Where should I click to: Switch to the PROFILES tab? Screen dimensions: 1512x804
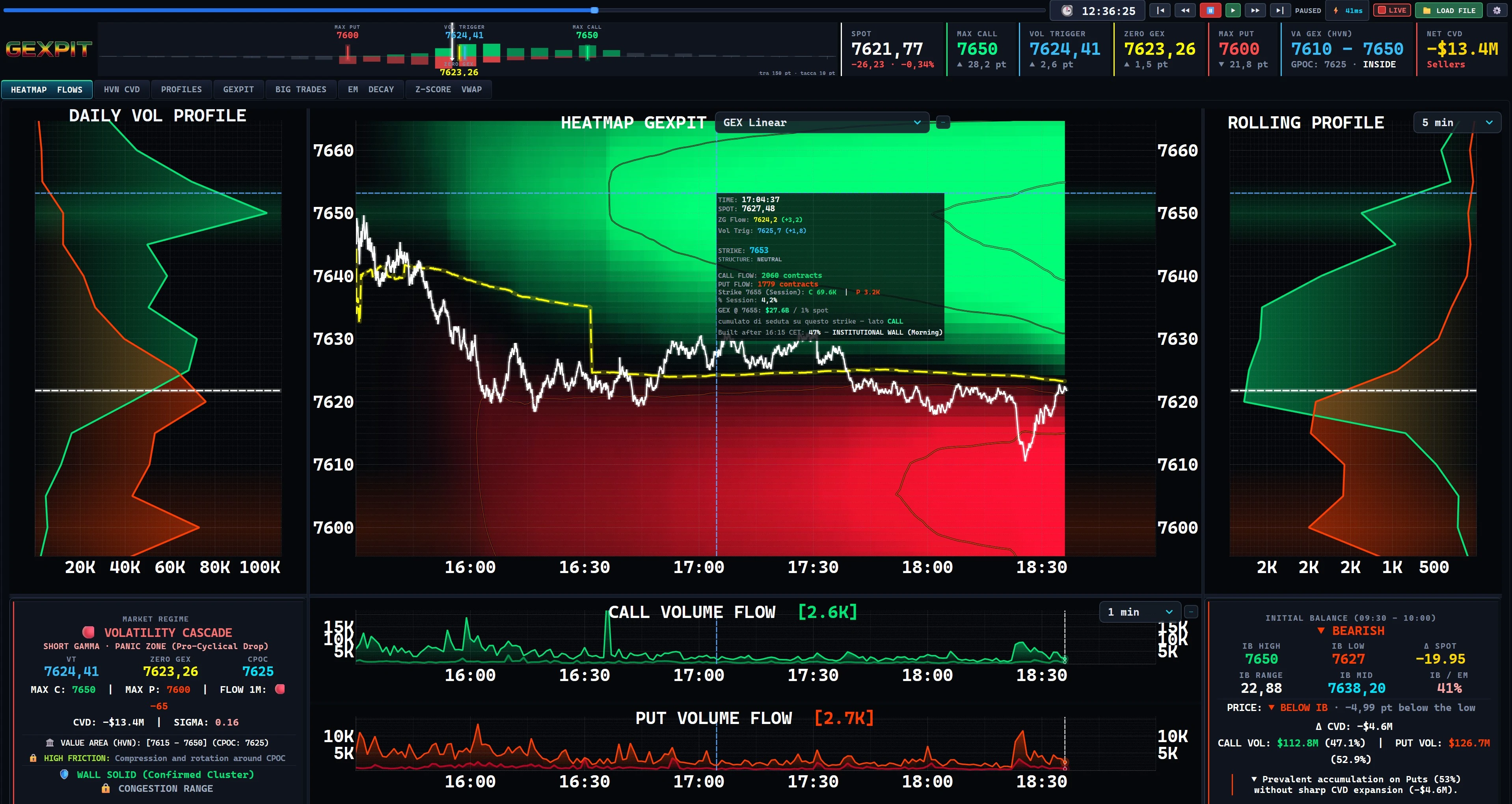pos(181,90)
